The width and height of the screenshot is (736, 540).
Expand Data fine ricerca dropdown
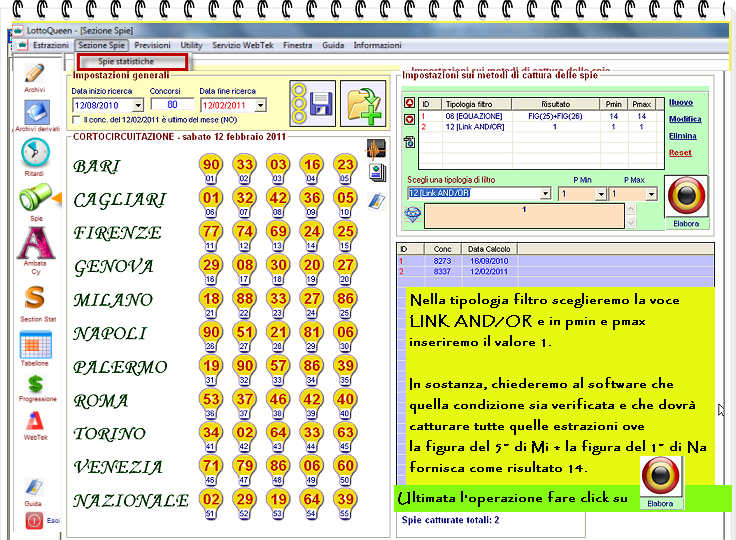[x=261, y=105]
